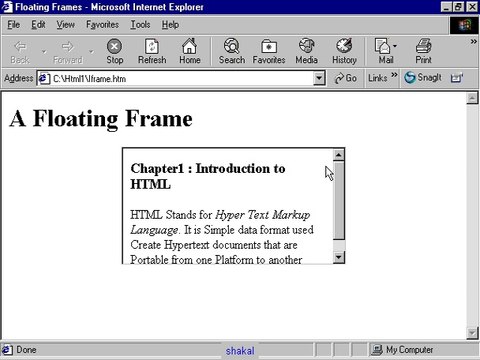Click the iframe scrollbar down arrow
The height and width of the screenshot is (360, 480).
pyautogui.click(x=339, y=257)
